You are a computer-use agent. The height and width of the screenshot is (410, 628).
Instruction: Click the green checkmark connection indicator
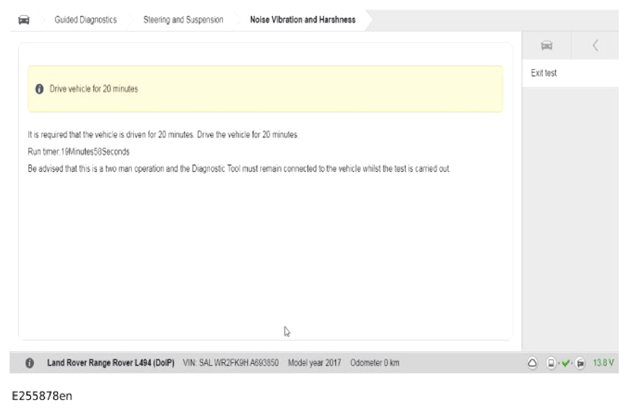click(x=566, y=363)
